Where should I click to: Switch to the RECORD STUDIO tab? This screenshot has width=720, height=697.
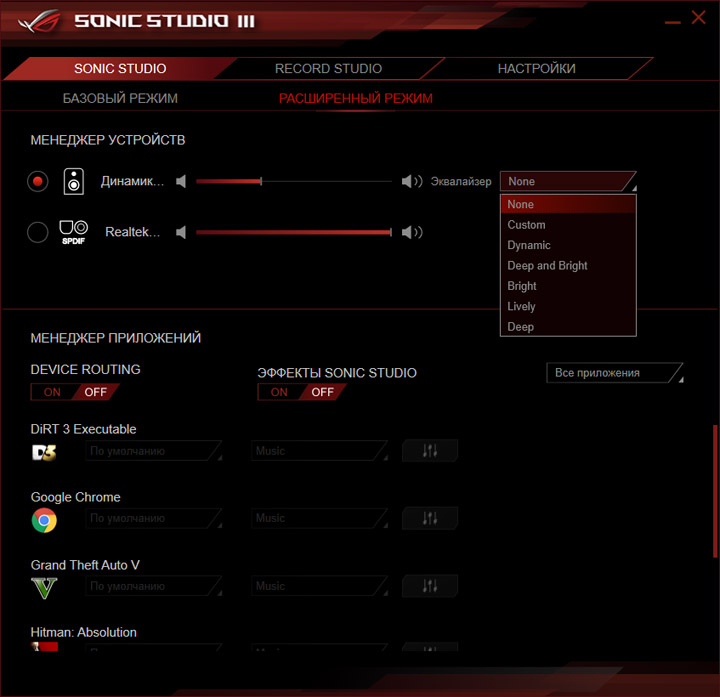coord(328,68)
